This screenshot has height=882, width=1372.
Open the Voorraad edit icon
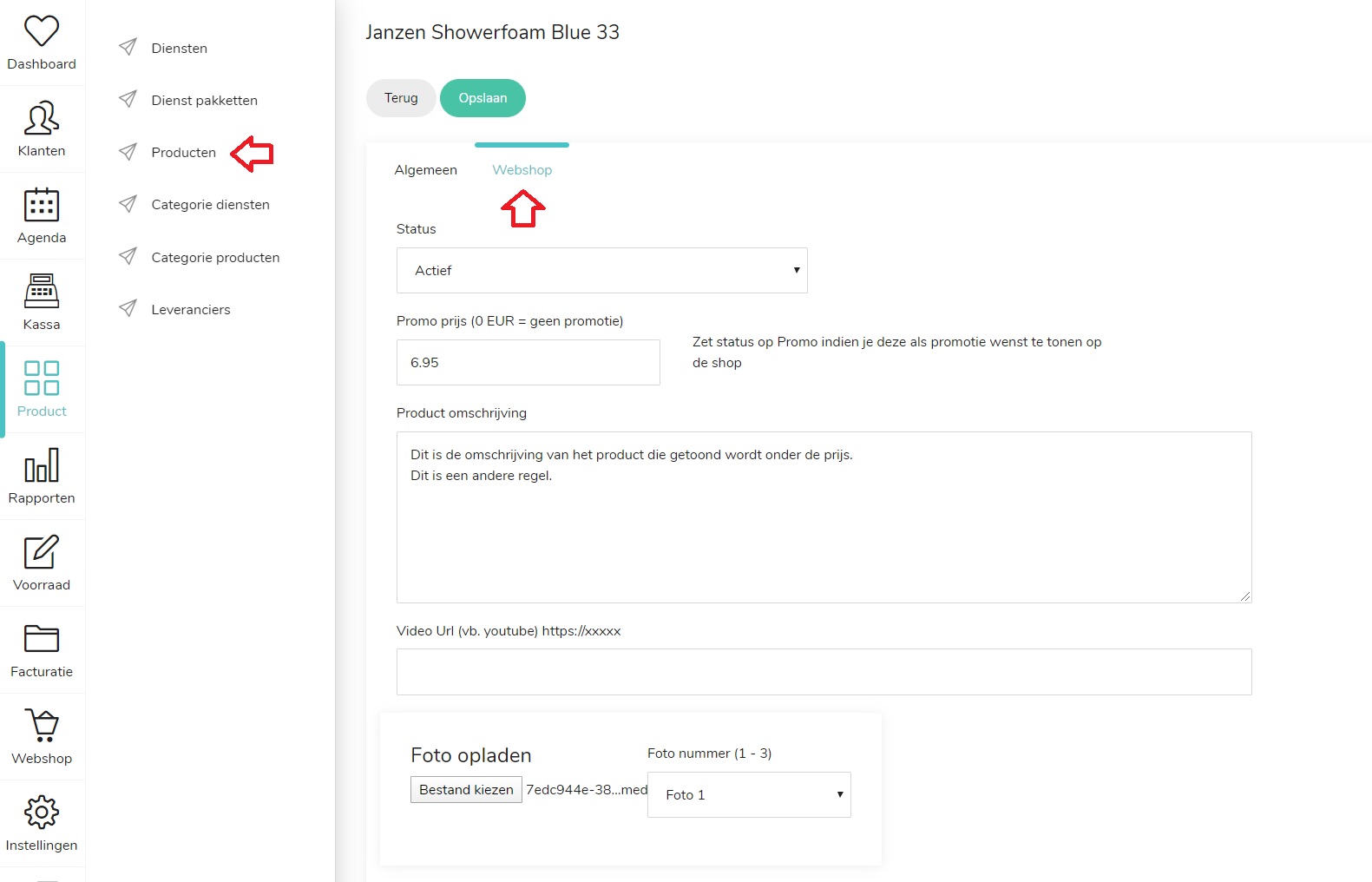(42, 551)
